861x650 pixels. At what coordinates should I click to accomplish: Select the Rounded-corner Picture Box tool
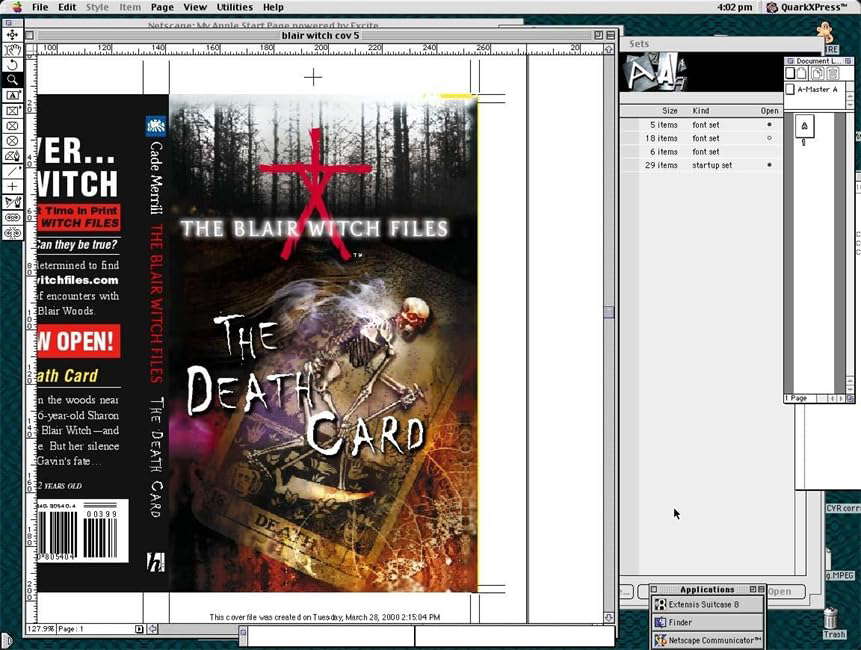point(12,126)
